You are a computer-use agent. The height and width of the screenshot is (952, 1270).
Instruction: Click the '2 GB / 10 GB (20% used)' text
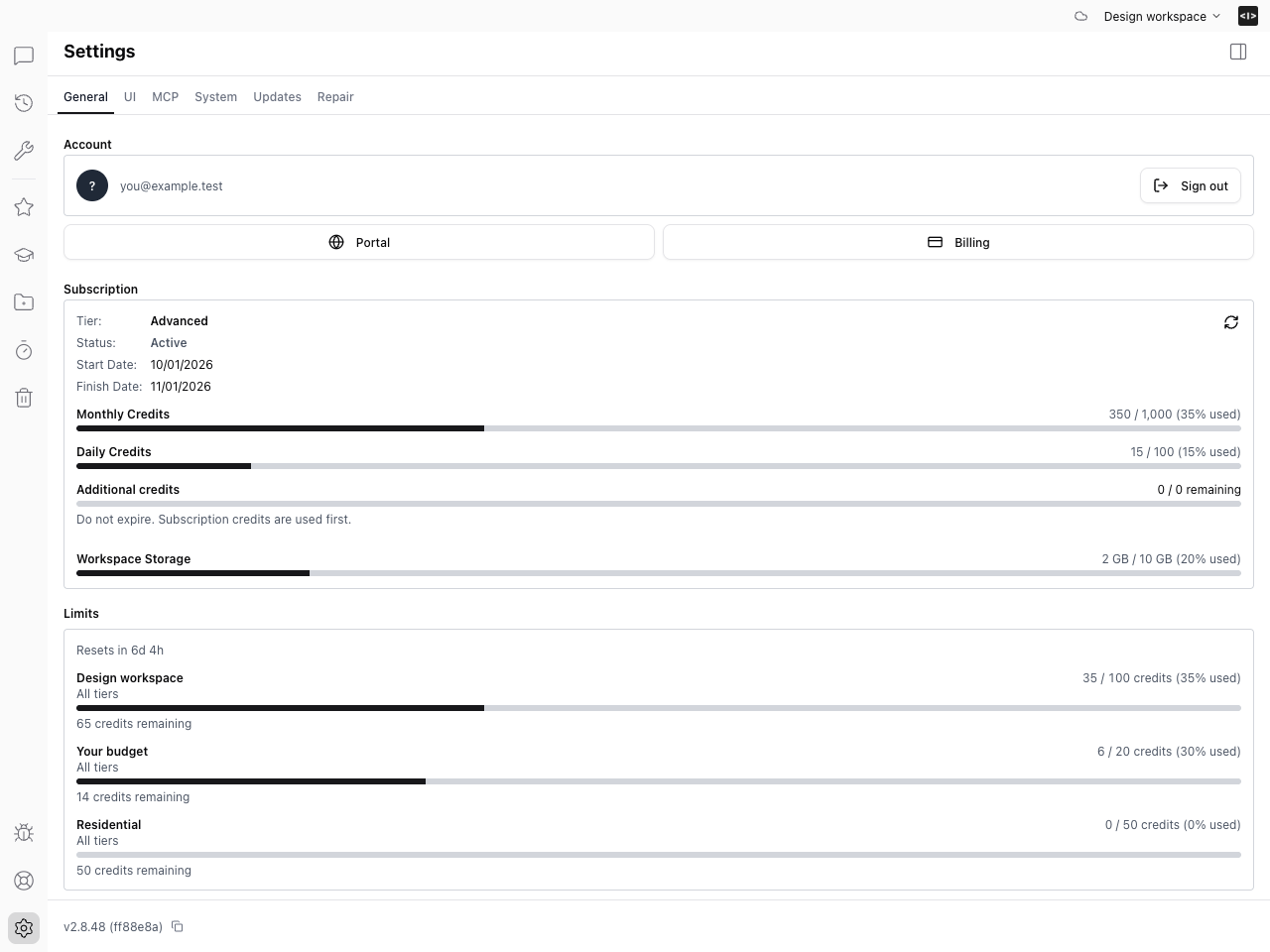[x=1172, y=559]
